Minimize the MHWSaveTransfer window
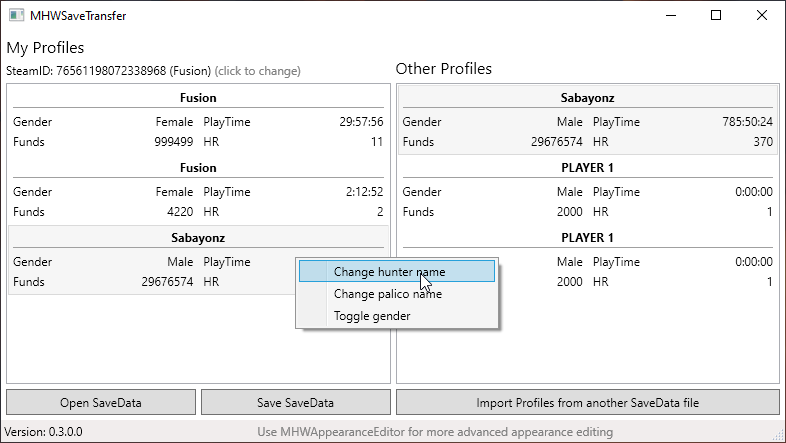The image size is (786, 443). click(671, 16)
